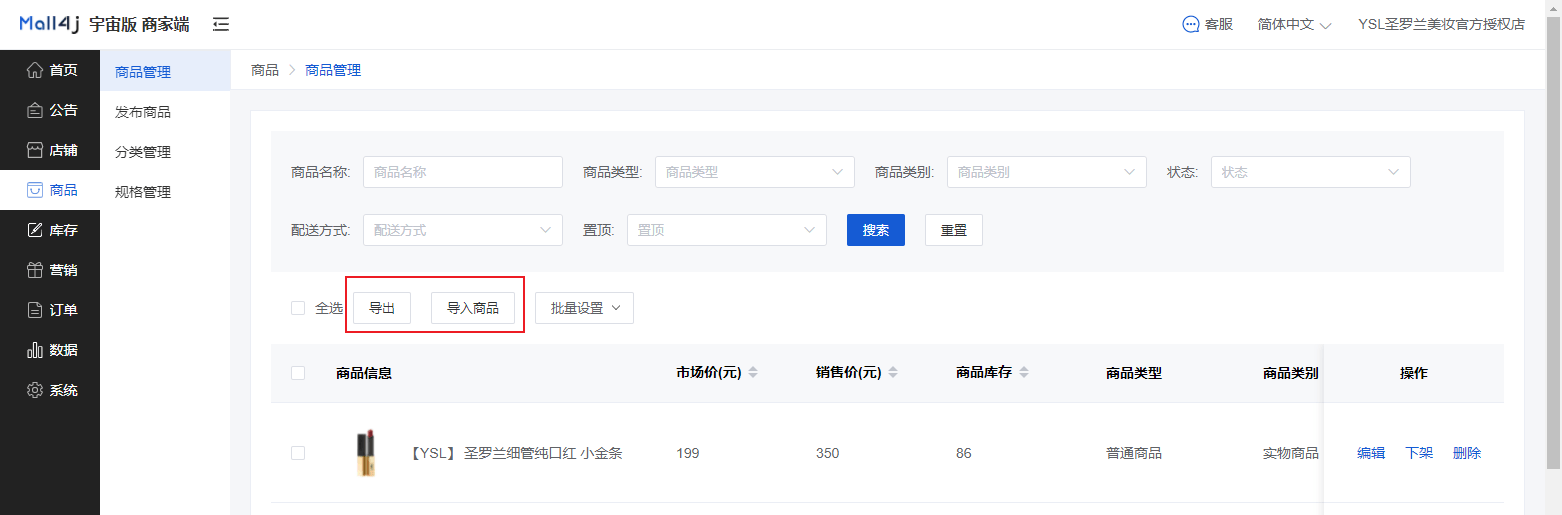
Task: Click the bar chart icon for 数据
Action: tap(35, 350)
